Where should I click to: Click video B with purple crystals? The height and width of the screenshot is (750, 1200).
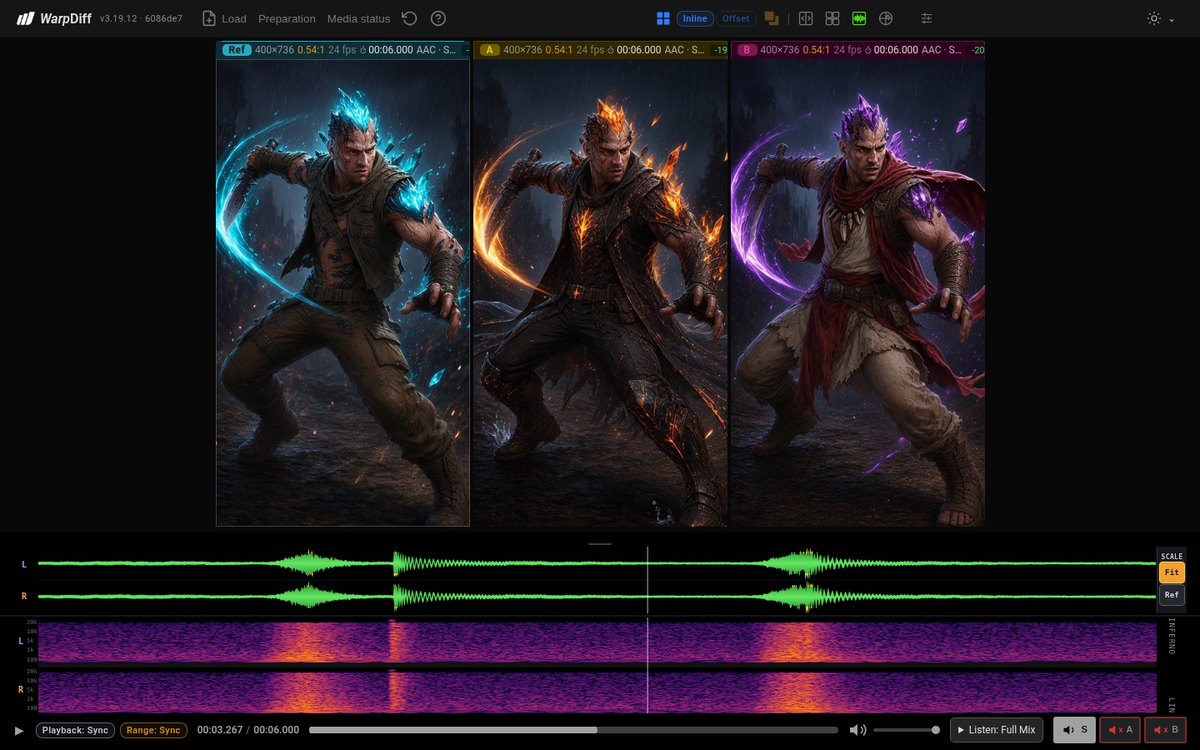click(x=858, y=292)
